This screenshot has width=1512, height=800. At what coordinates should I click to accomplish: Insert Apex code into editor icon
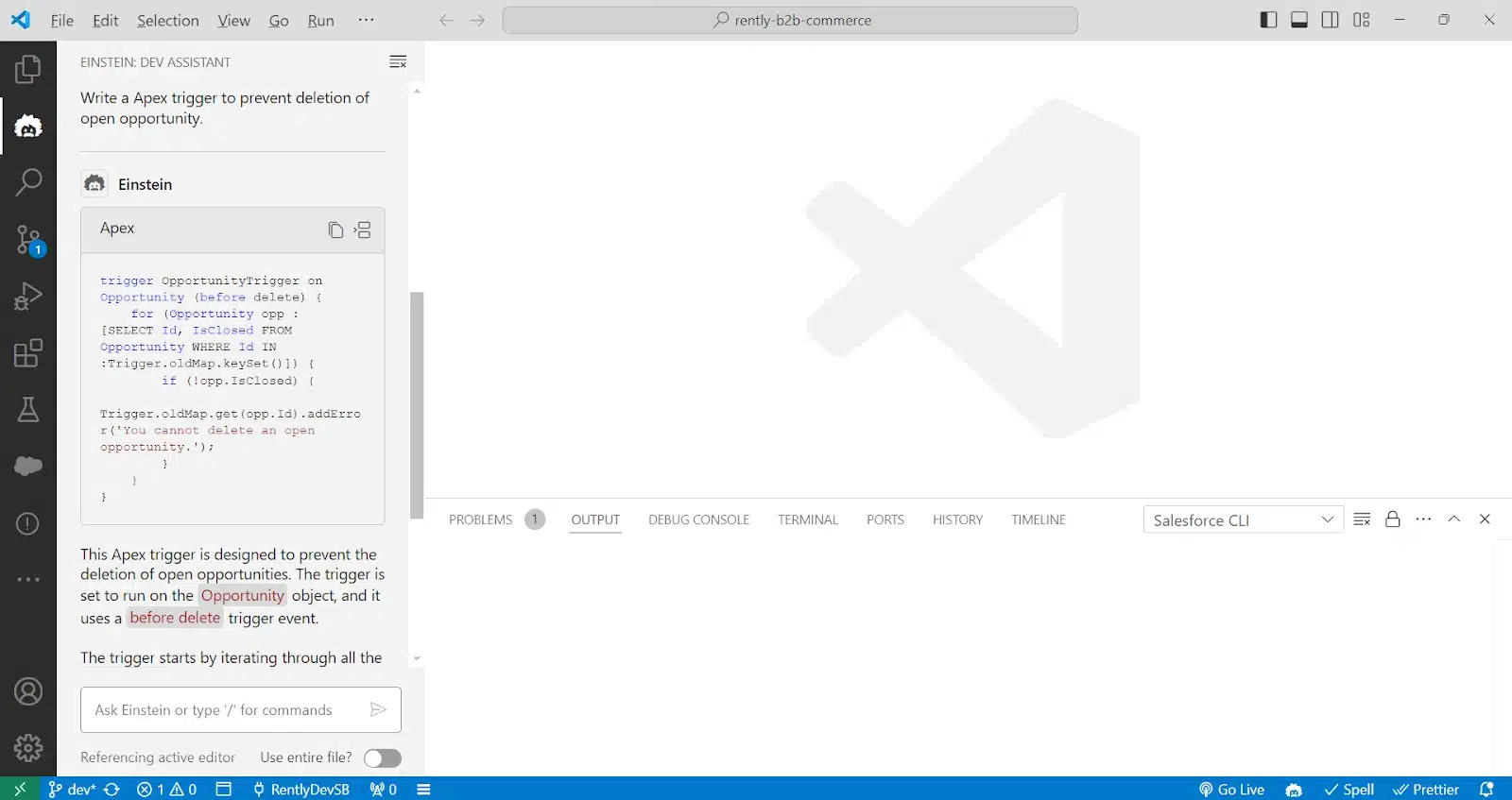coord(363,230)
